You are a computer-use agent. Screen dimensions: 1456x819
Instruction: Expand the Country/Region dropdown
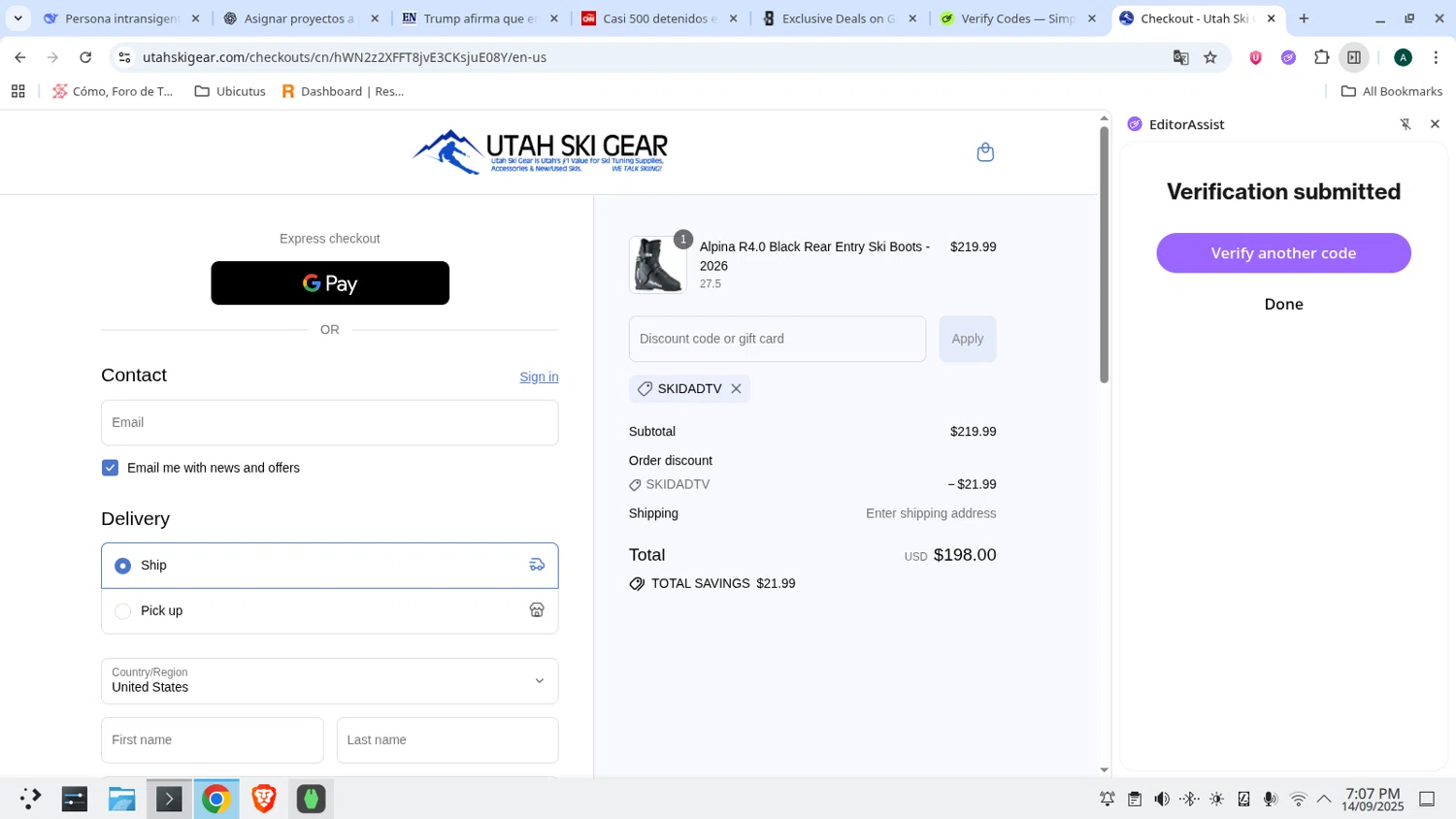click(330, 681)
